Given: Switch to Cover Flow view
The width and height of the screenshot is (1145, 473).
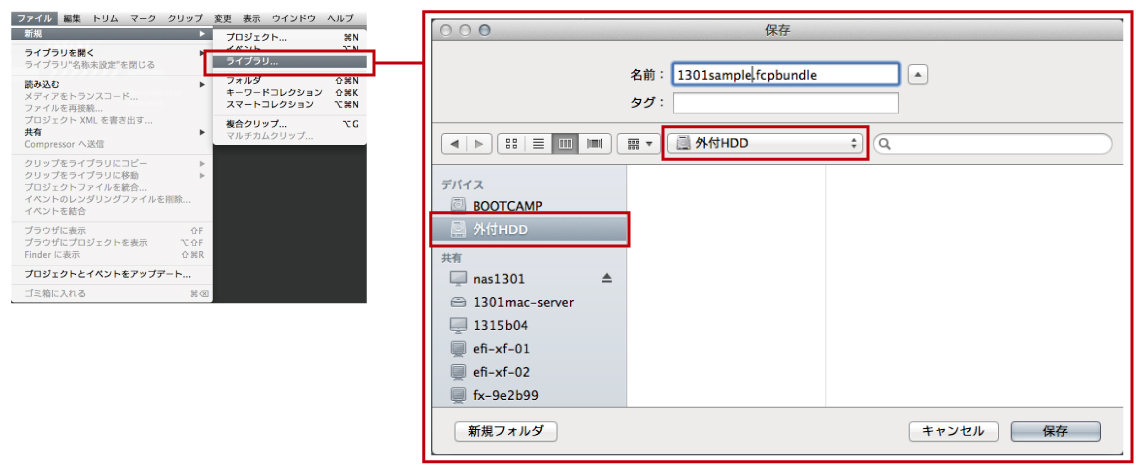Looking at the screenshot, I should (594, 144).
